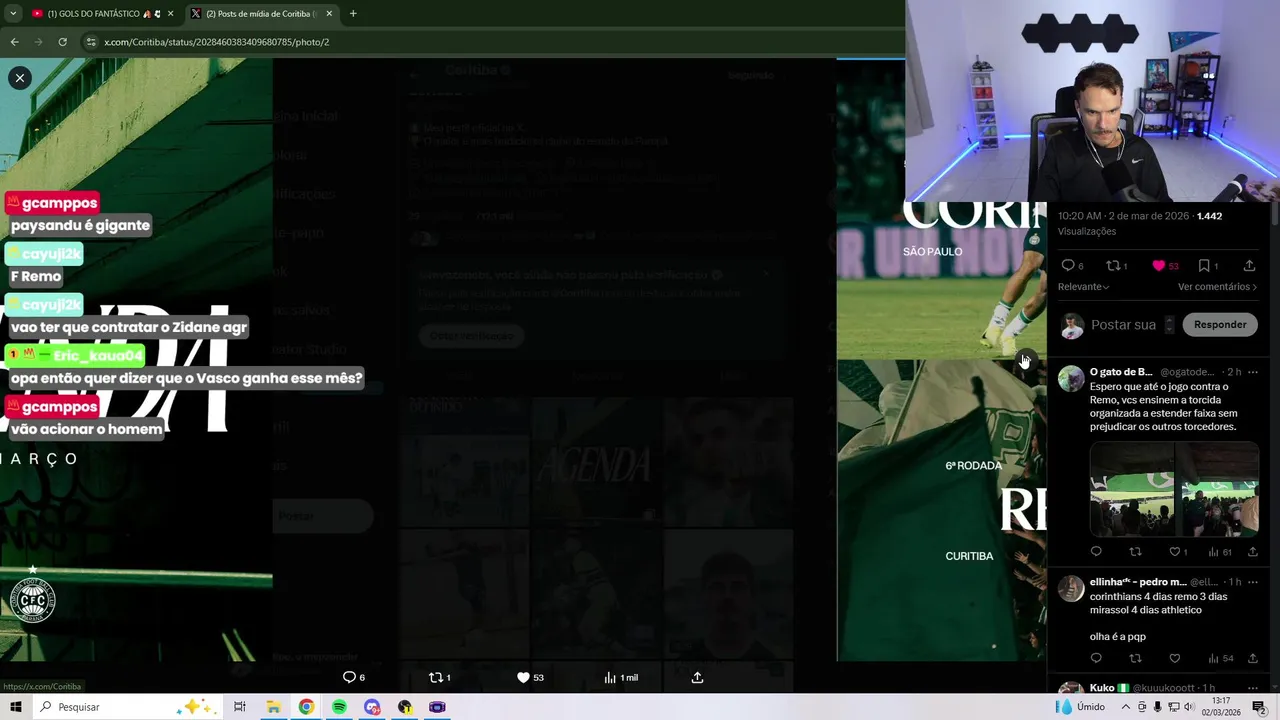View stats (54) of ellinha comment
This screenshot has width=1280, height=720.
click(1219, 658)
